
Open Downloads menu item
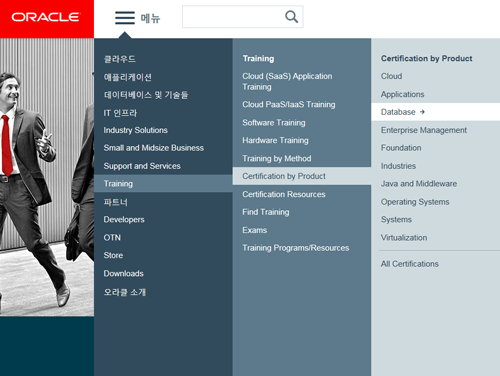123,273
